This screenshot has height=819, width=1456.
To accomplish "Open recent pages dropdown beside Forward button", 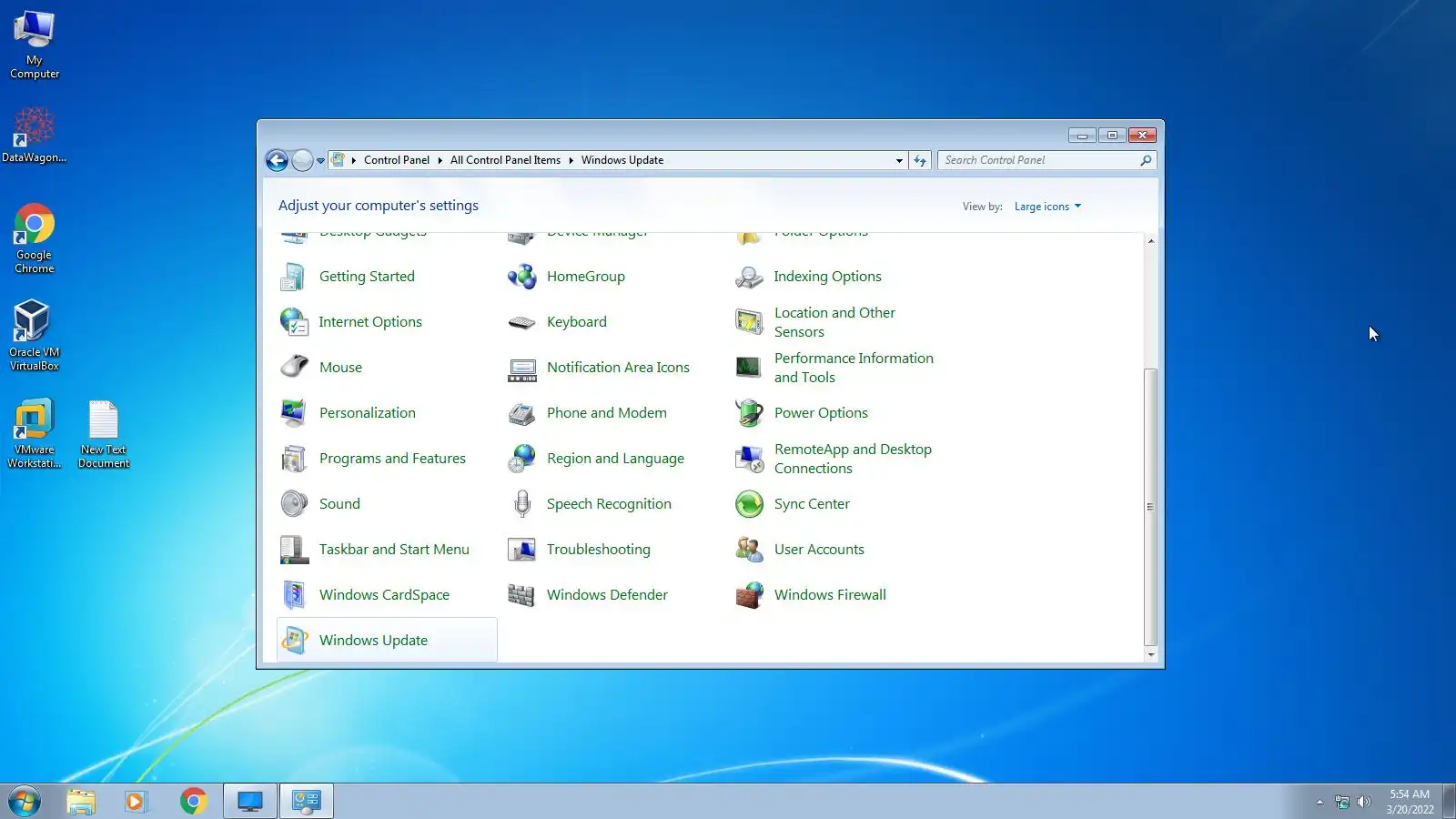I will tap(320, 161).
